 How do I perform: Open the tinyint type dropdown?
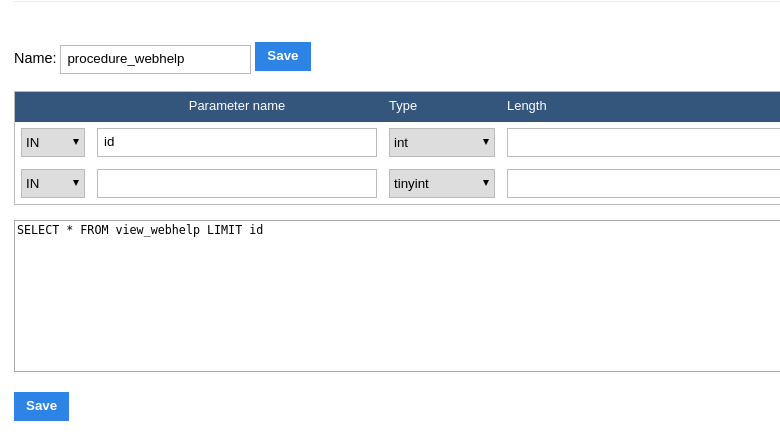[x=441, y=183]
